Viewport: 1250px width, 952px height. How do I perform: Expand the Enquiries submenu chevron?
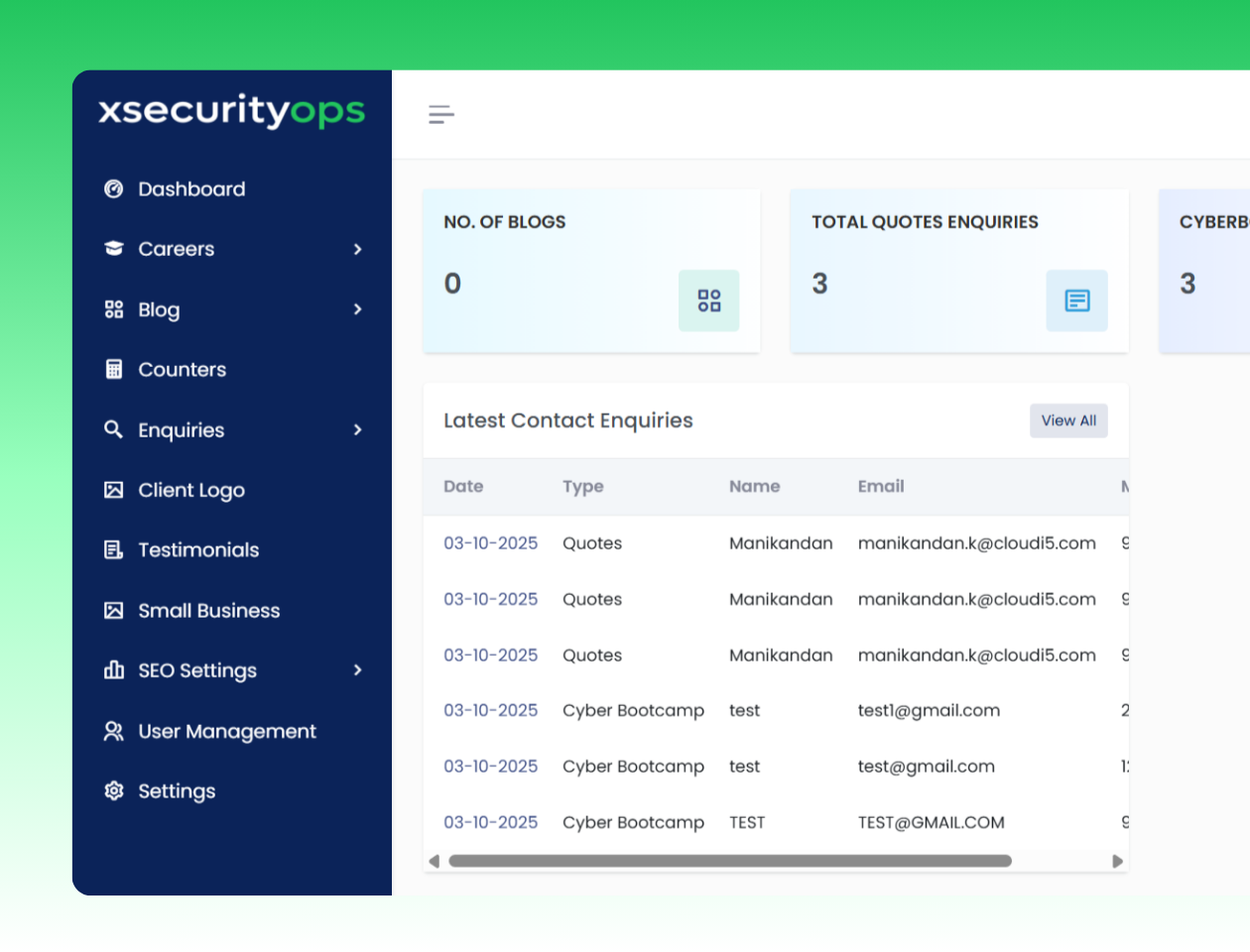(358, 429)
